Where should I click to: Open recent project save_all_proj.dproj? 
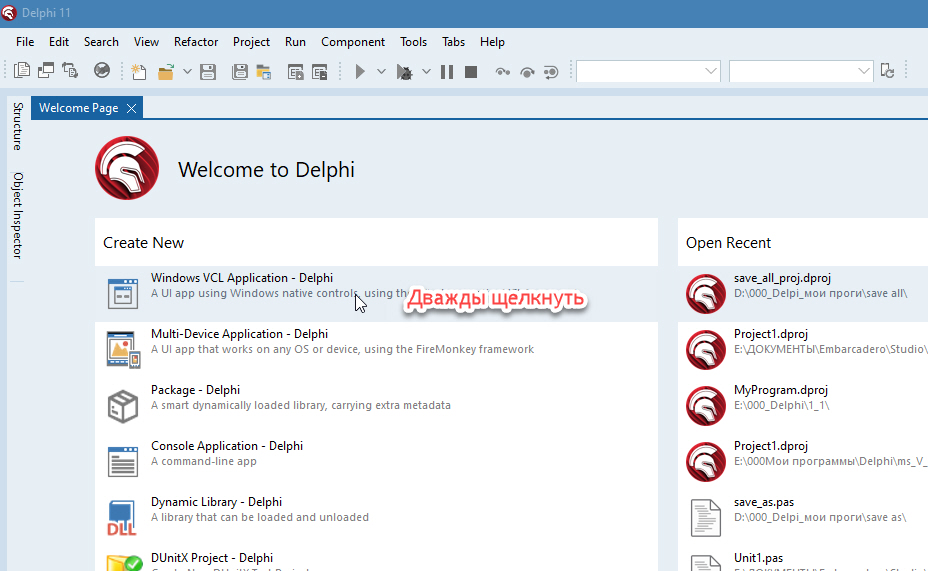(x=803, y=293)
